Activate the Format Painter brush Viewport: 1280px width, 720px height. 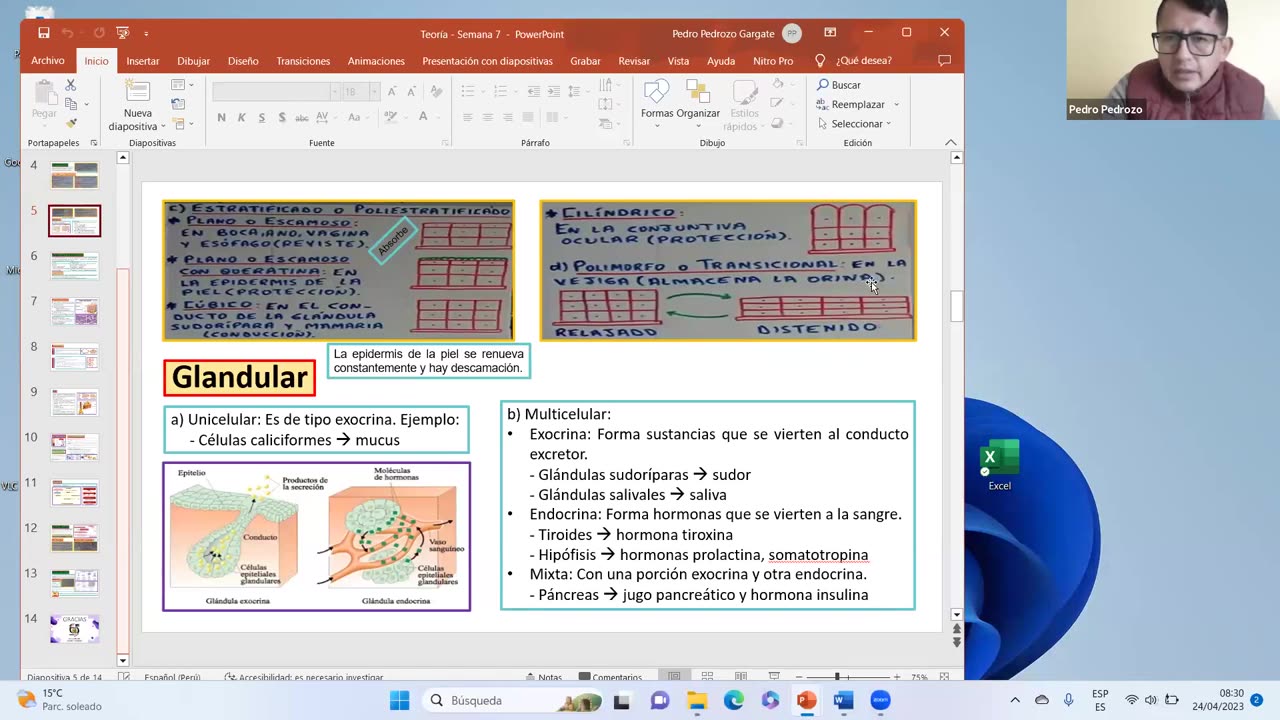coord(70,123)
